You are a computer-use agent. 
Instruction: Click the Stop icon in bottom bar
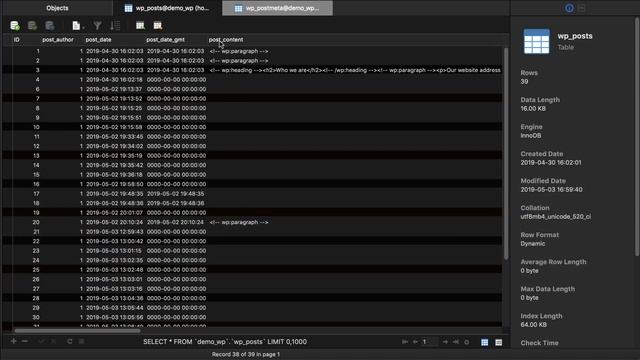pyautogui.click(x=82, y=341)
